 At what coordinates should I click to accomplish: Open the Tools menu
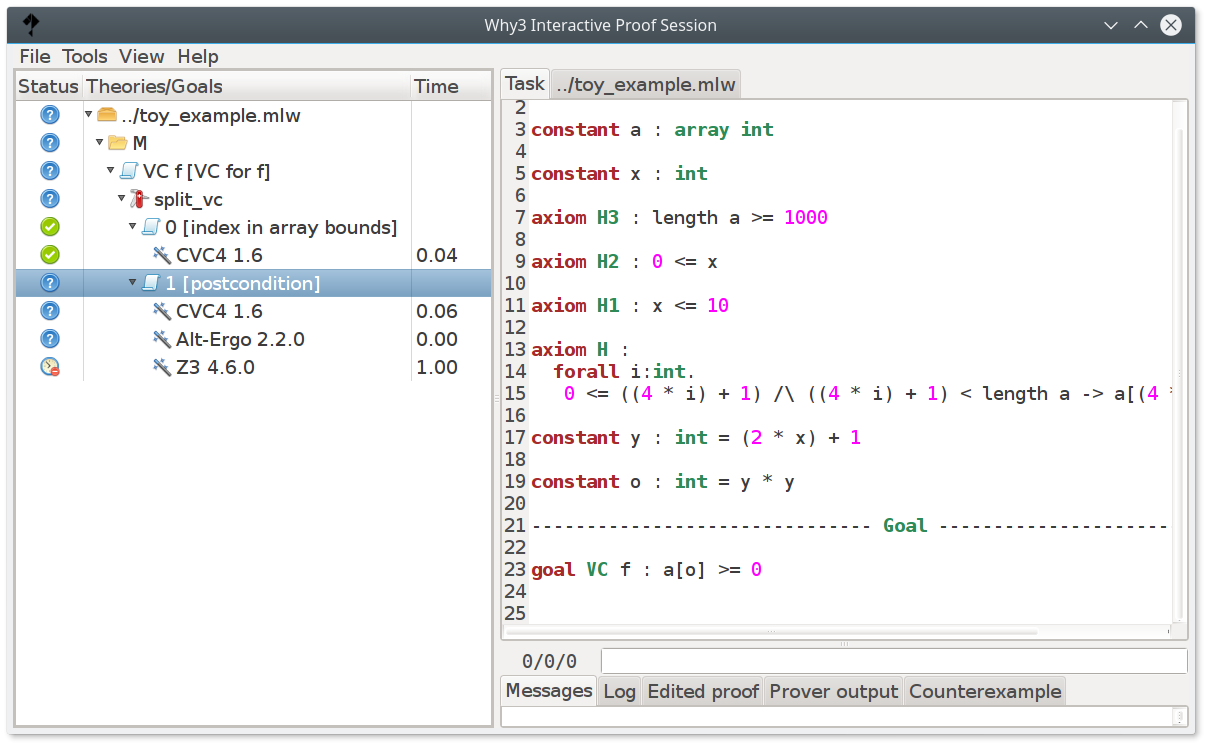[x=85, y=56]
